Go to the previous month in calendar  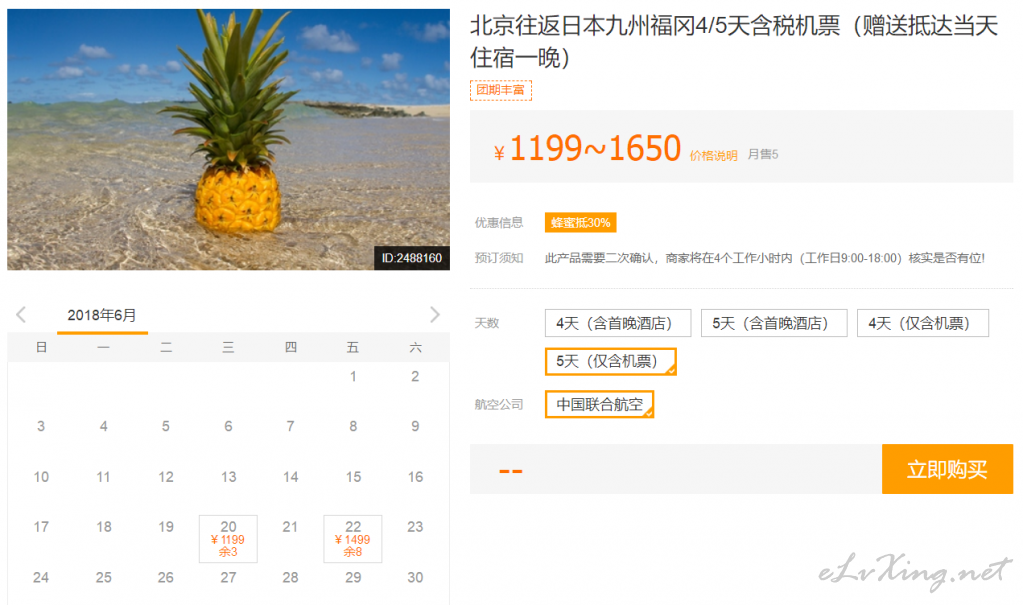click(21, 315)
